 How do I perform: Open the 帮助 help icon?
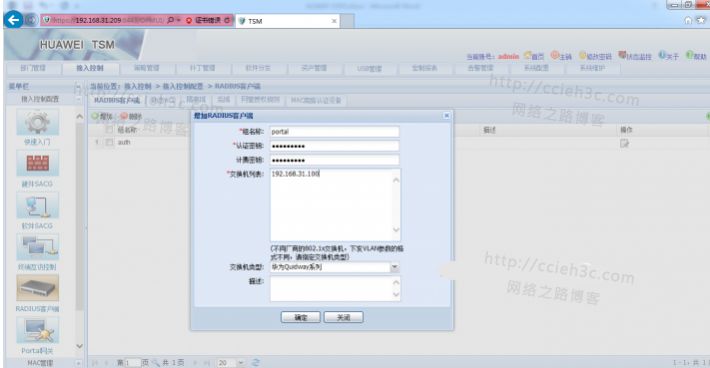pos(690,55)
